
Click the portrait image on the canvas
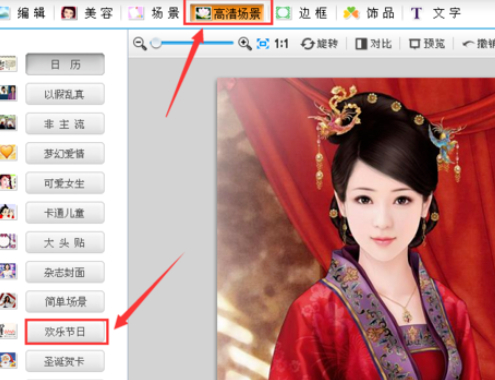[x=356, y=229]
